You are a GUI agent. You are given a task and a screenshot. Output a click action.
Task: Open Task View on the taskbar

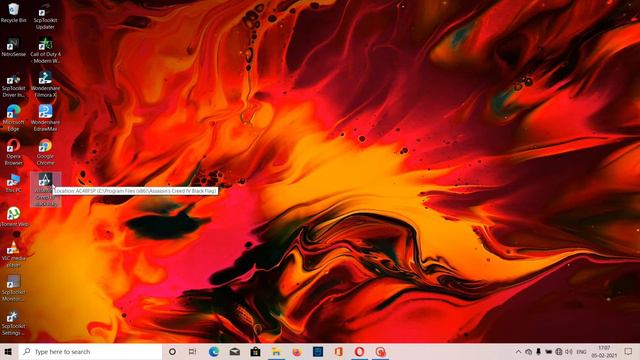[192, 351]
